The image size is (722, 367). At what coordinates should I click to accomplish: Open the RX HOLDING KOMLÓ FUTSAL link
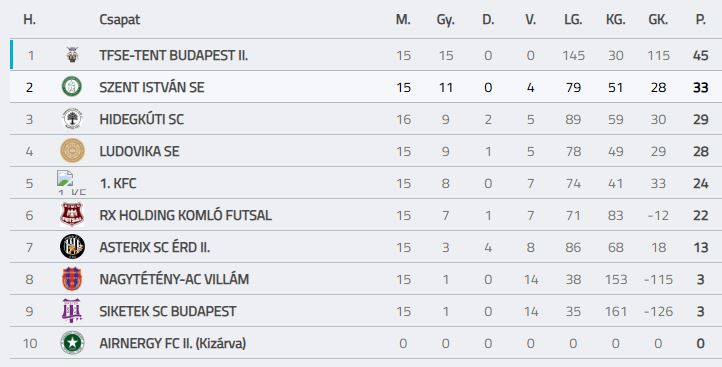coord(186,216)
